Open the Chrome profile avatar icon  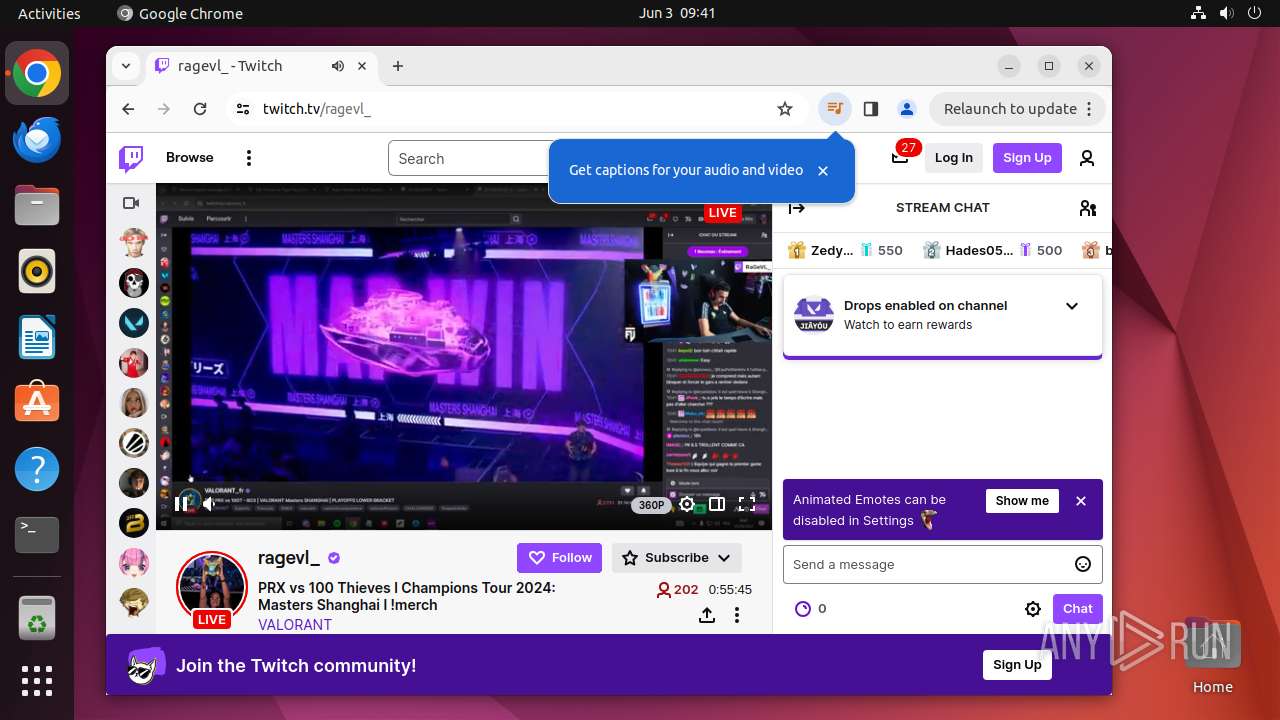(907, 108)
